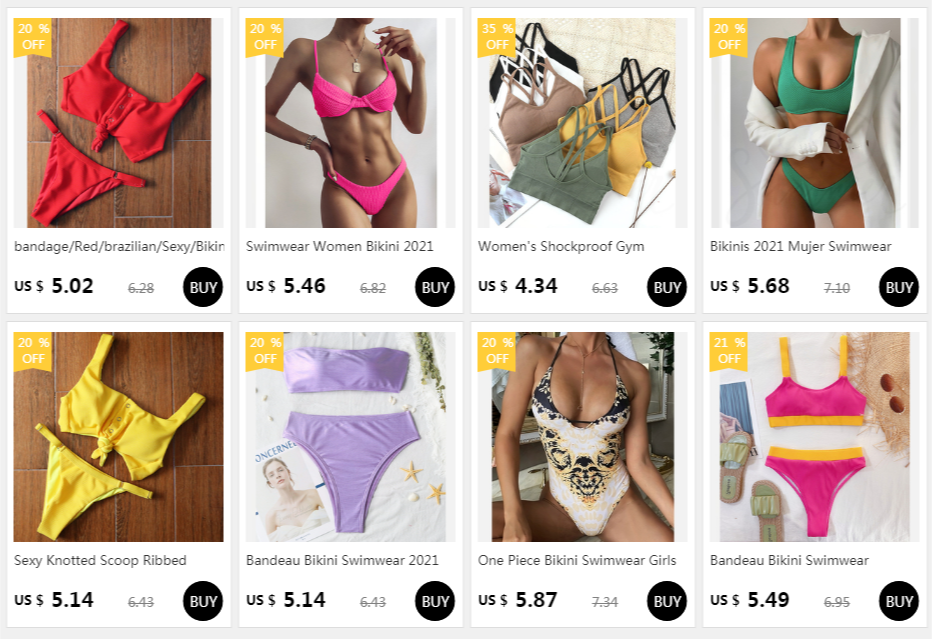
Task: Click the 35% OFF badge on gym bras
Action: tap(497, 37)
